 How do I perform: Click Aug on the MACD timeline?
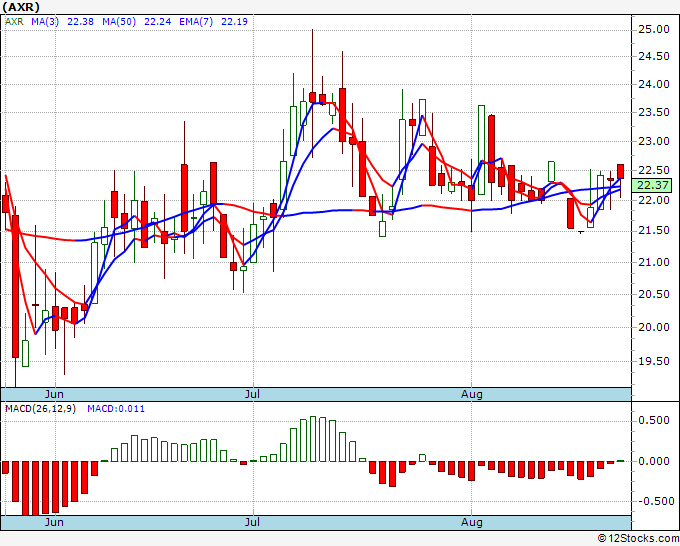[472, 522]
